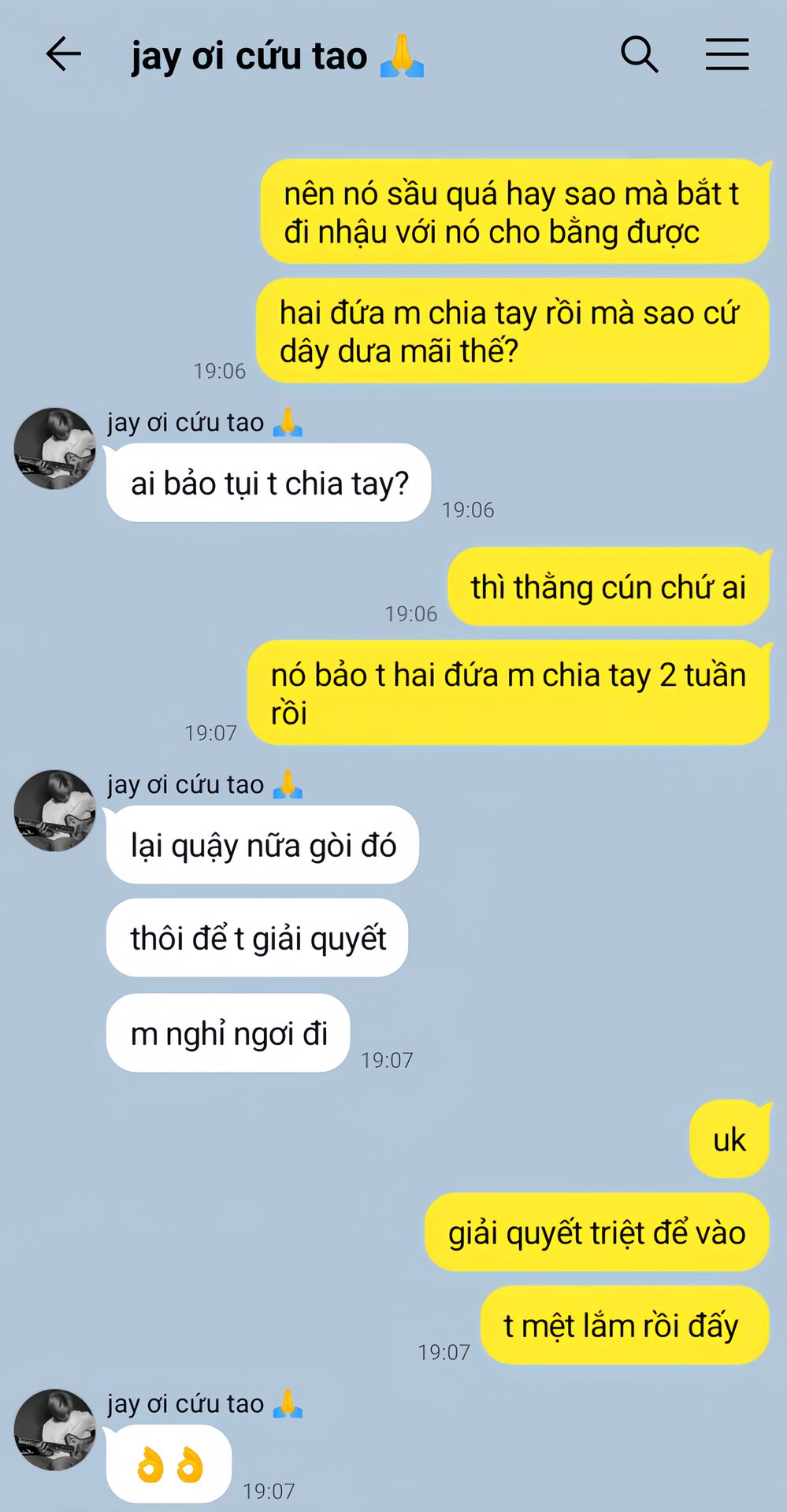Select the top message 'nên nó sầu quá hay sao...'
The image size is (787, 1512).
(x=515, y=211)
